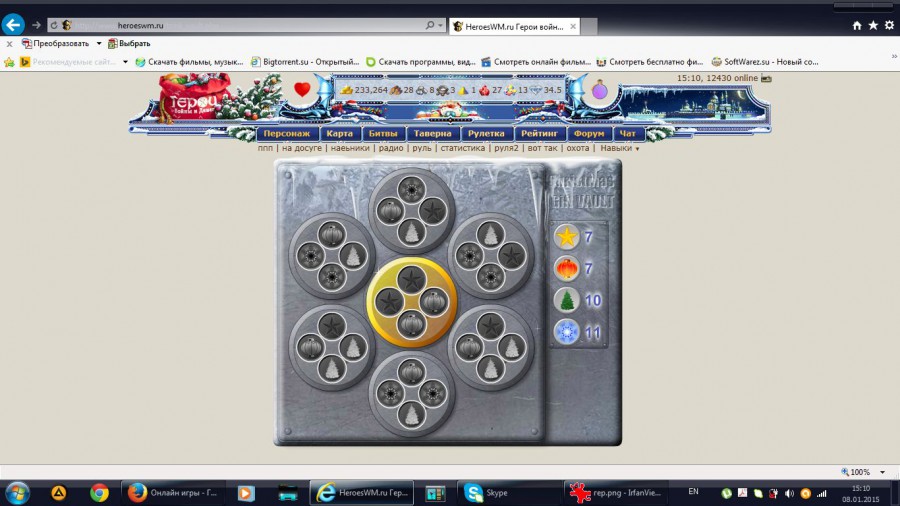Switch to rep.png IrfanView taskbar window
Screen dimensions: 900x506
(616, 493)
